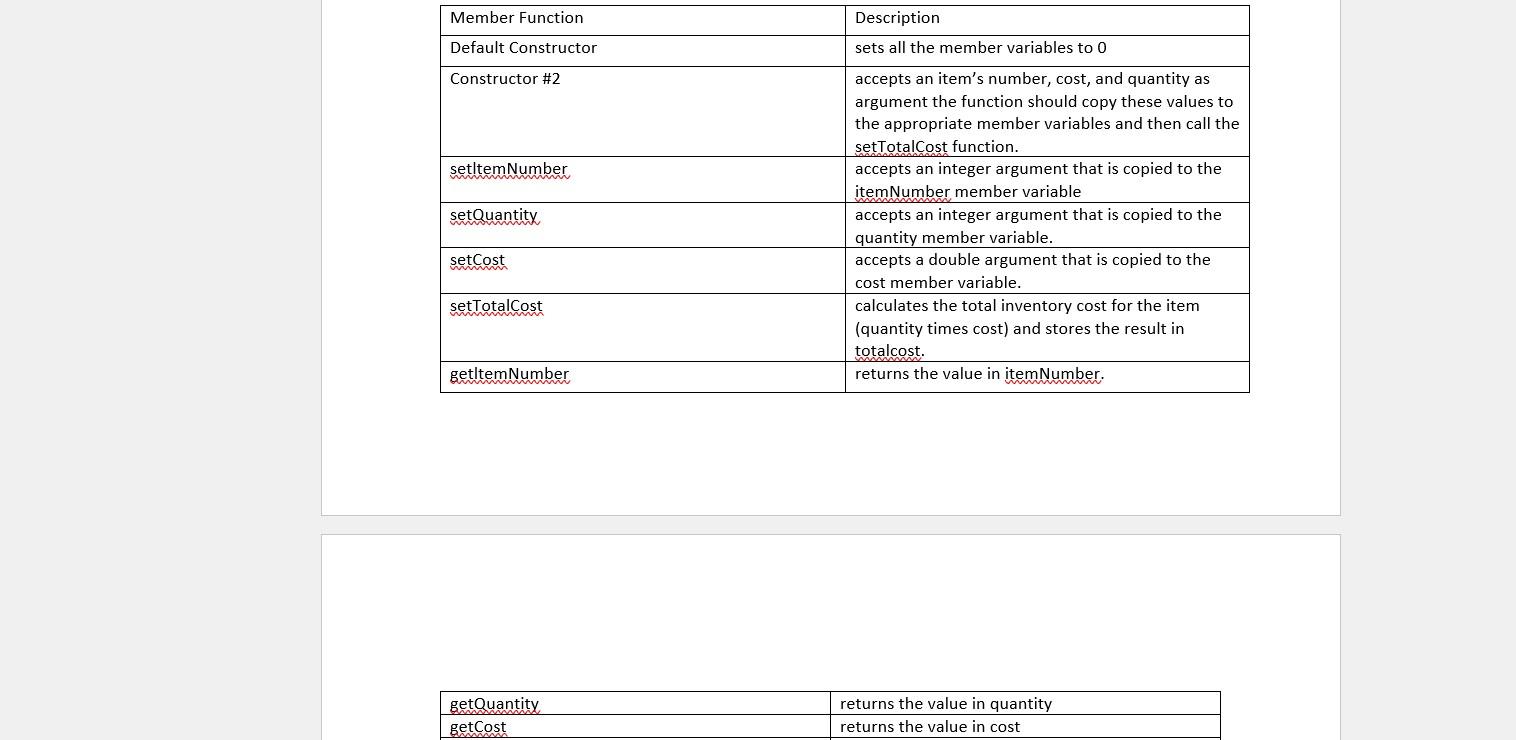
Task: Click the 'getCost' cell in the second table
Action: [x=477, y=727]
